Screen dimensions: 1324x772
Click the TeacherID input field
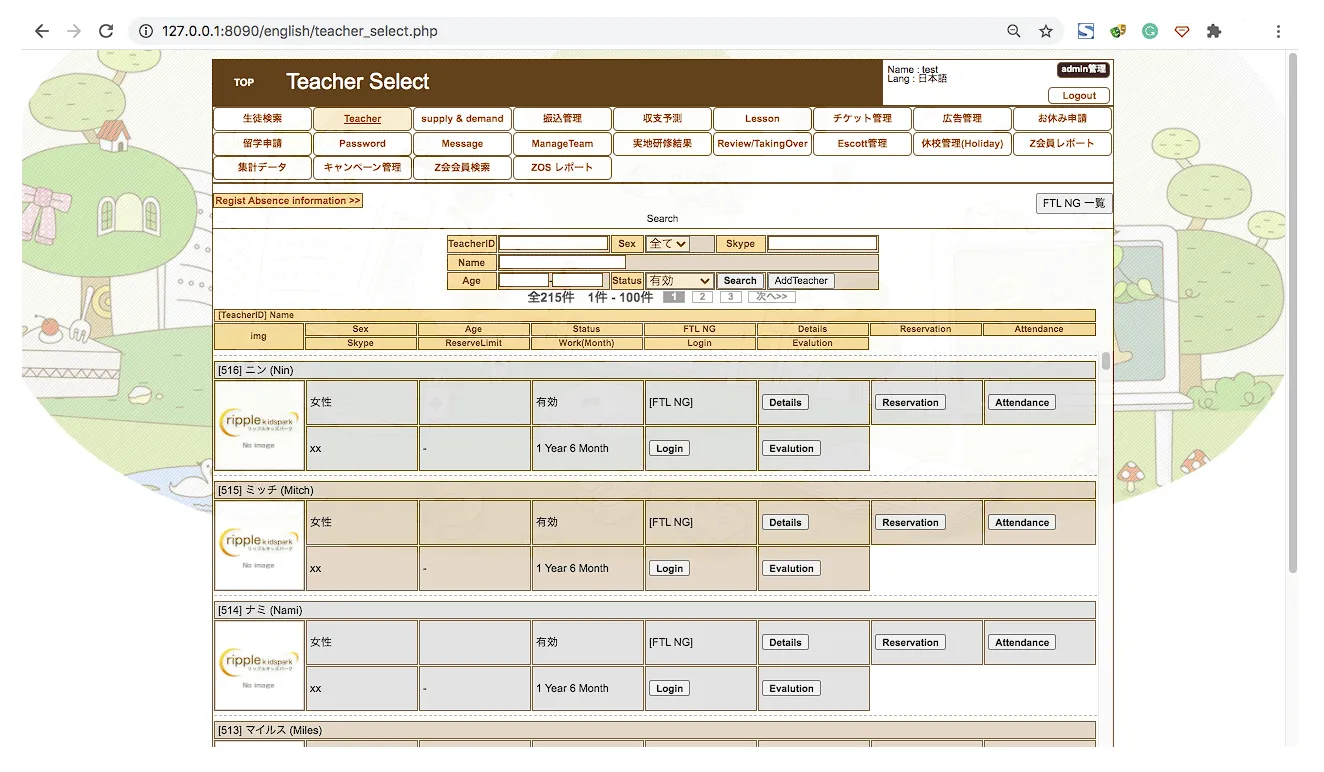pos(553,243)
